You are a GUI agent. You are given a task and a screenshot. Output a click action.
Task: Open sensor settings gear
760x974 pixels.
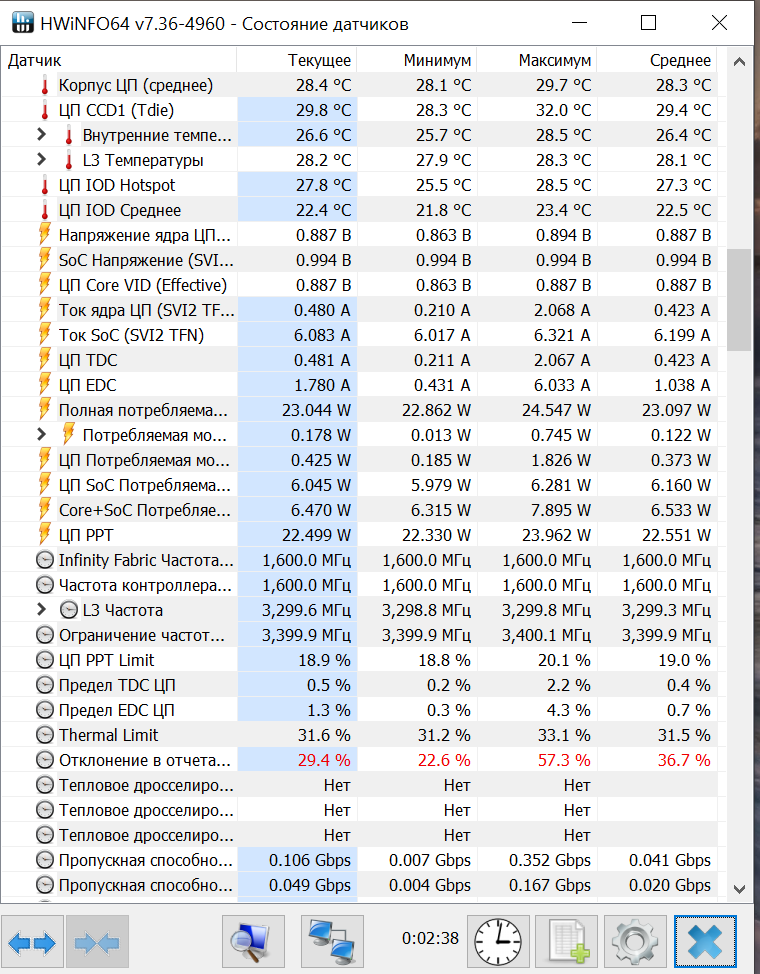[635, 941]
